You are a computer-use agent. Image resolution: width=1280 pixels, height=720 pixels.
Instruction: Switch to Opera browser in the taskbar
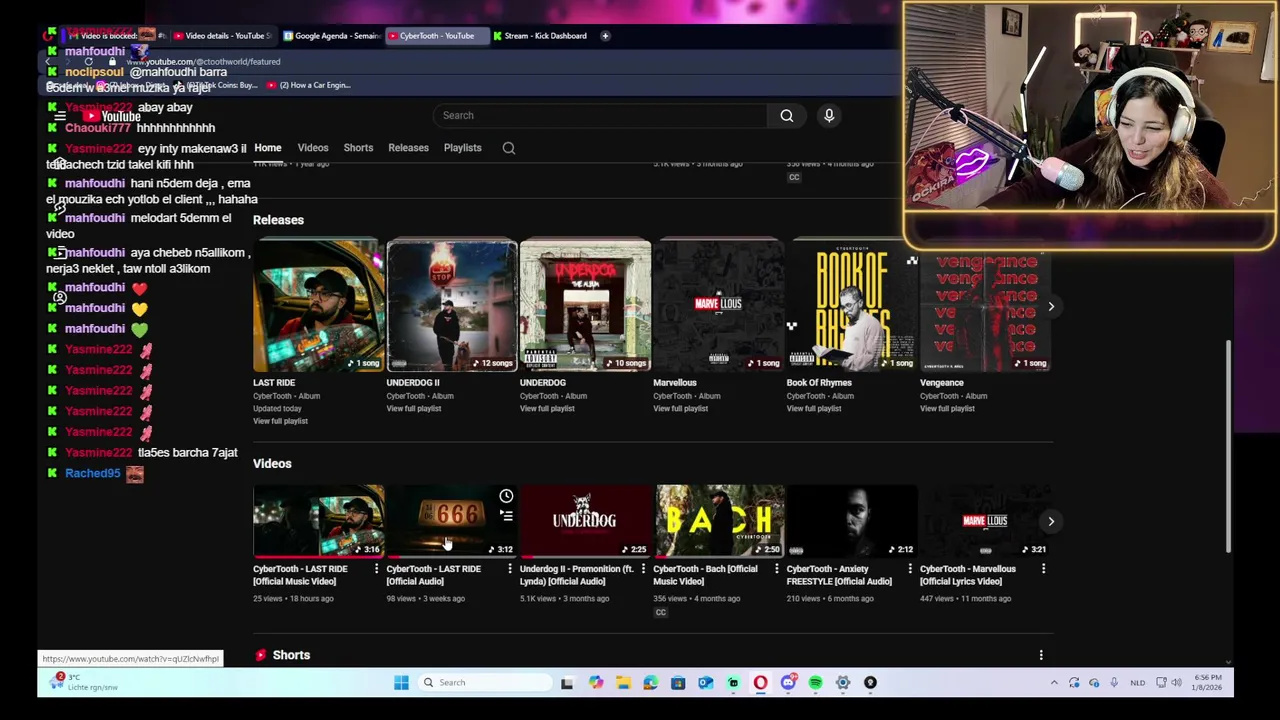coord(761,683)
